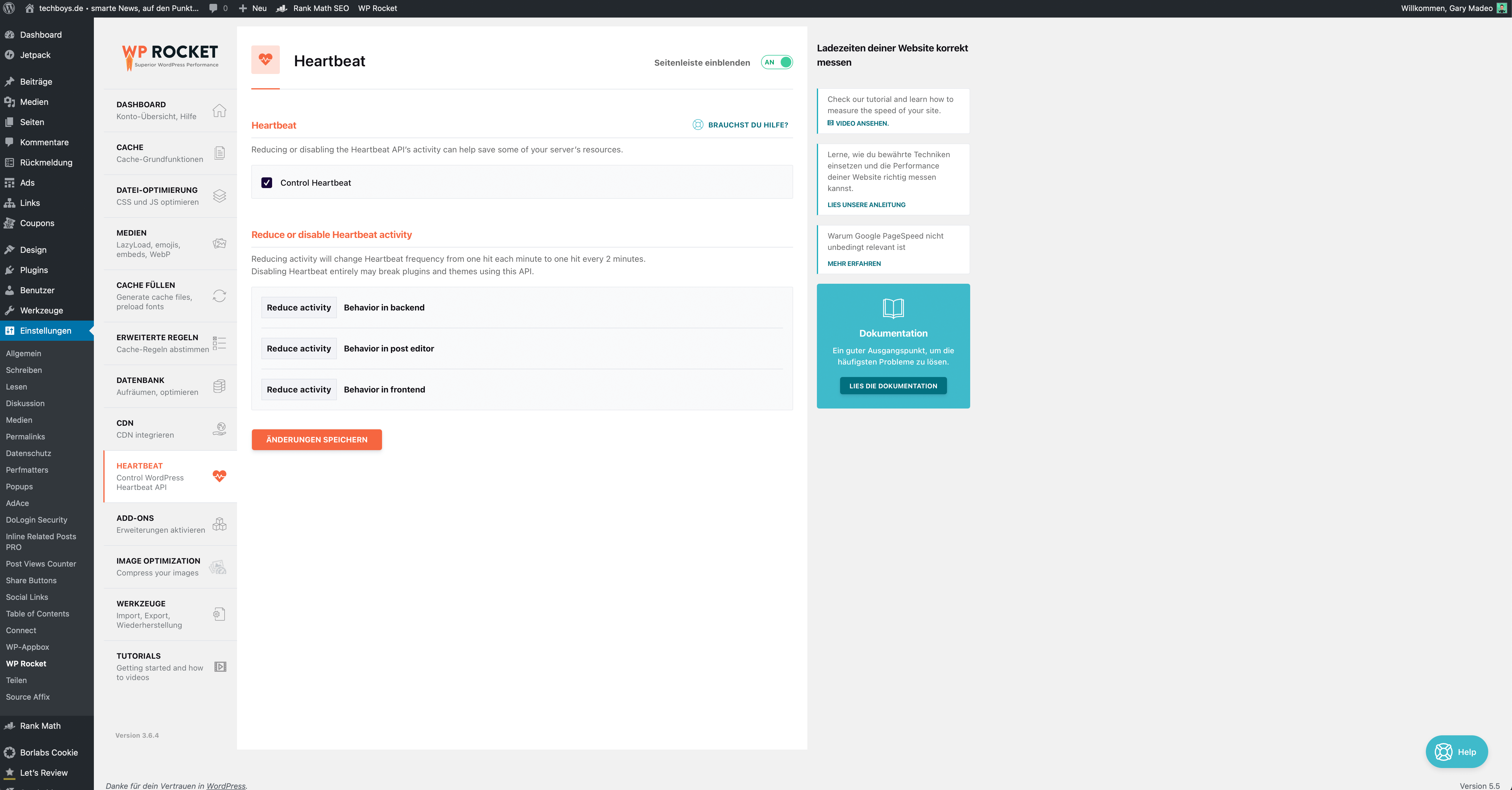Image resolution: width=1512 pixels, height=790 pixels.
Task: Open Rank Math SEO admin bar menu
Action: coord(313,8)
